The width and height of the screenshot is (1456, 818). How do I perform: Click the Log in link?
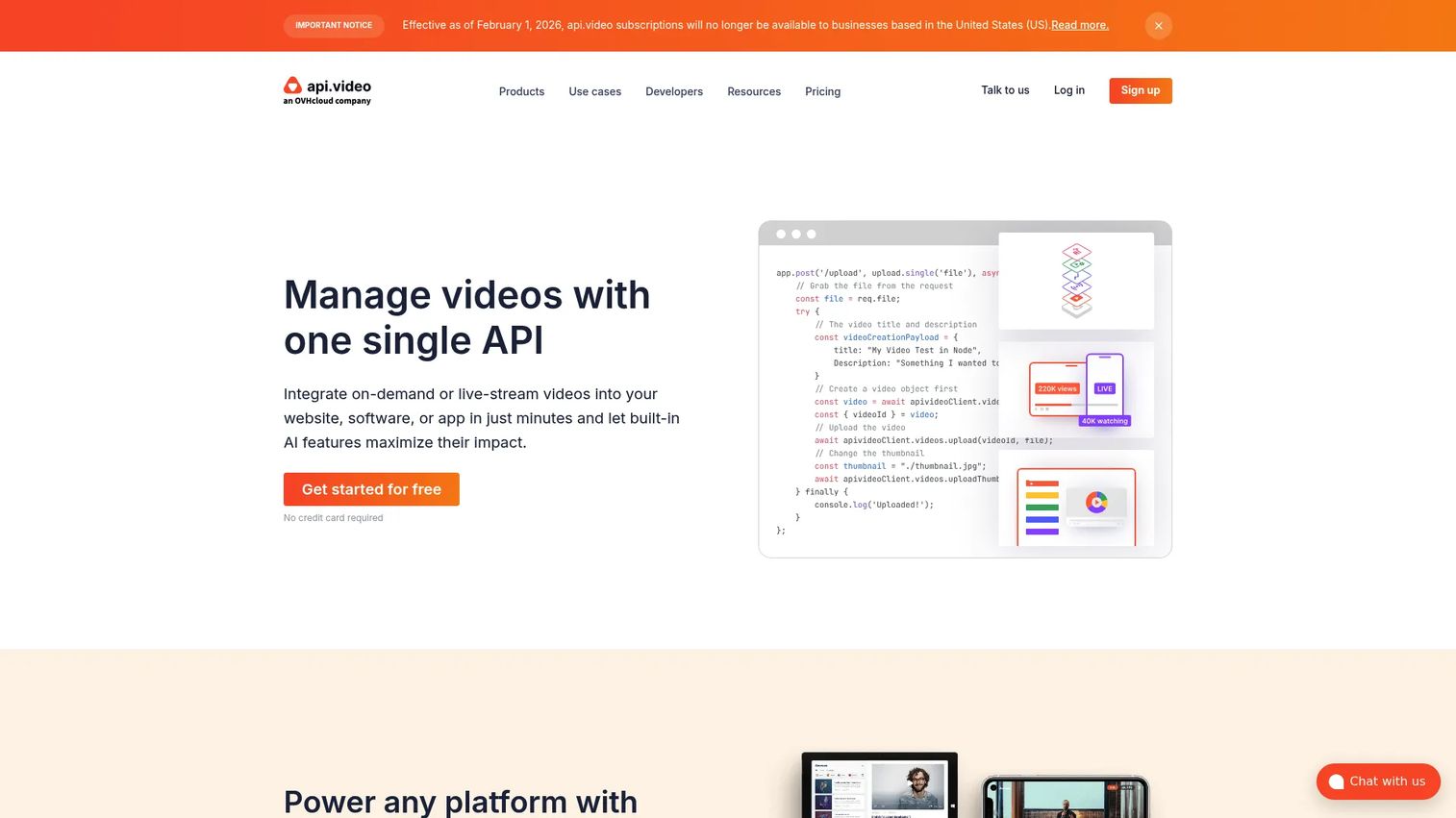click(x=1069, y=90)
